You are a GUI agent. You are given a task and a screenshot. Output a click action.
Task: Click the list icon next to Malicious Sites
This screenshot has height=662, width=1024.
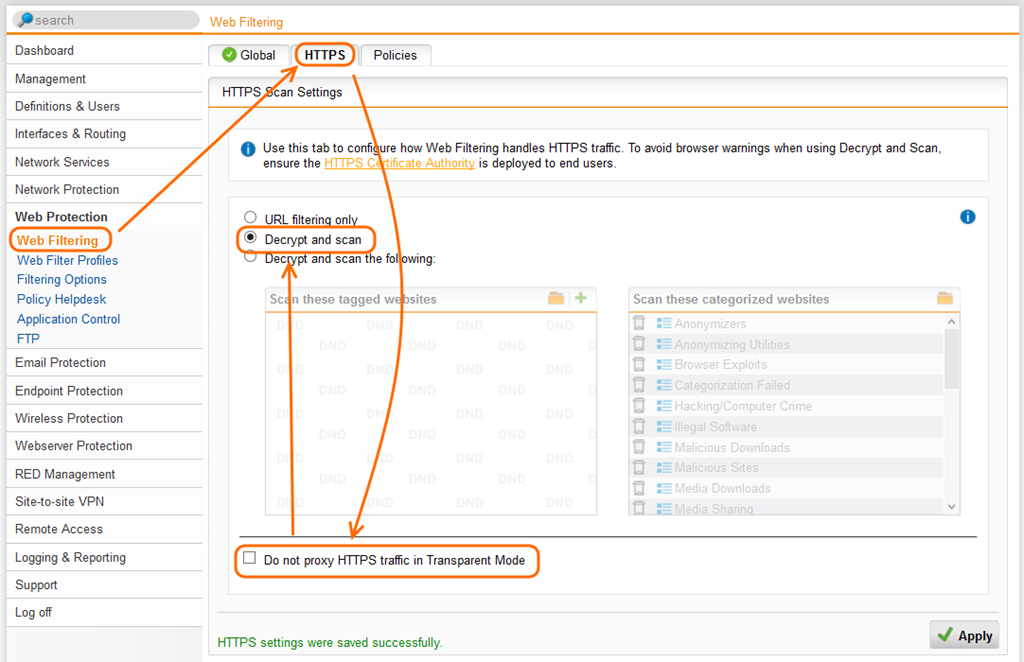pyautogui.click(x=664, y=468)
